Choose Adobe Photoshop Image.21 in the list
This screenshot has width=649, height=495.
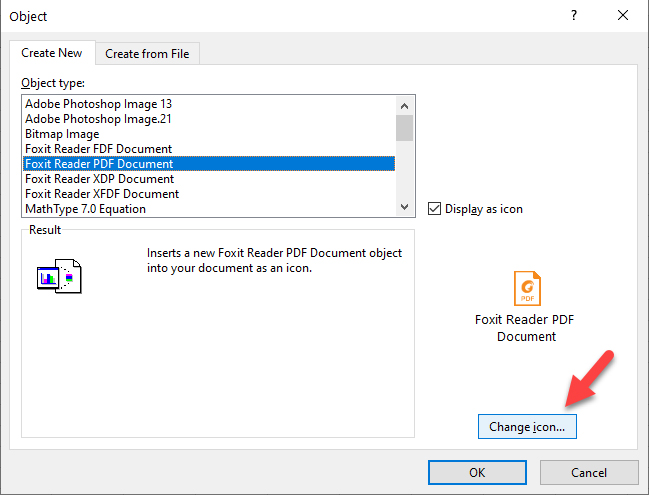tap(209, 119)
